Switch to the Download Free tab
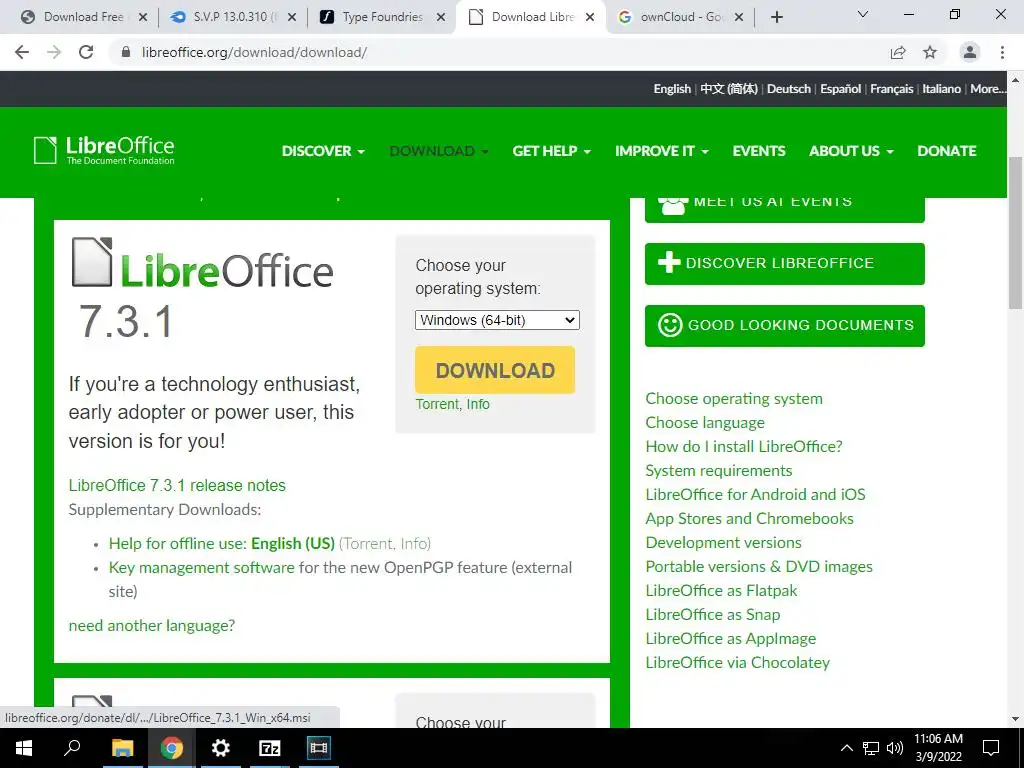Image resolution: width=1024 pixels, height=768 pixels. 83,17
